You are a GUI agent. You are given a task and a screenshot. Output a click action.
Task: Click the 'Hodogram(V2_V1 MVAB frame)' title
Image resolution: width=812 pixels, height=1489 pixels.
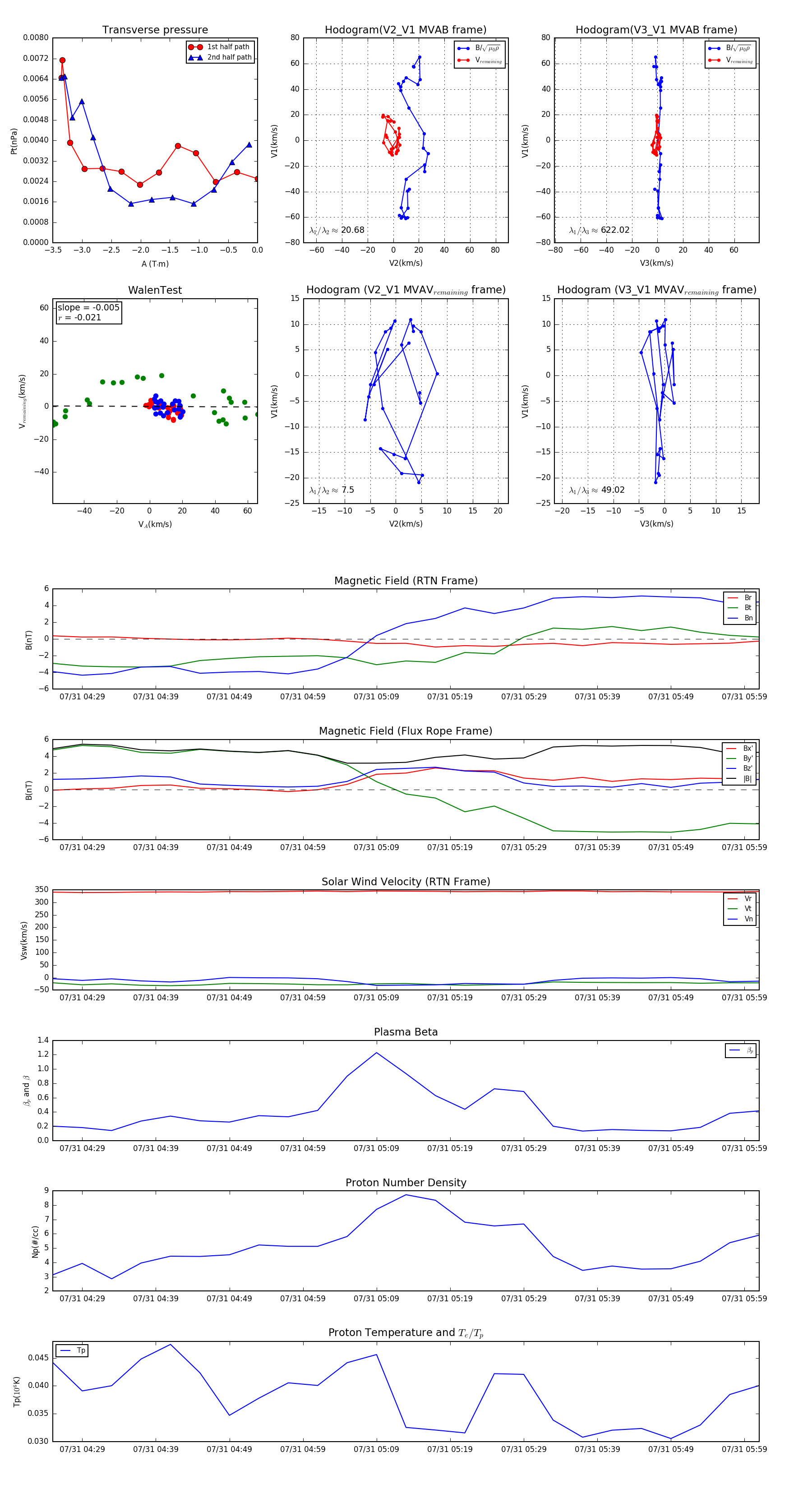point(406,30)
